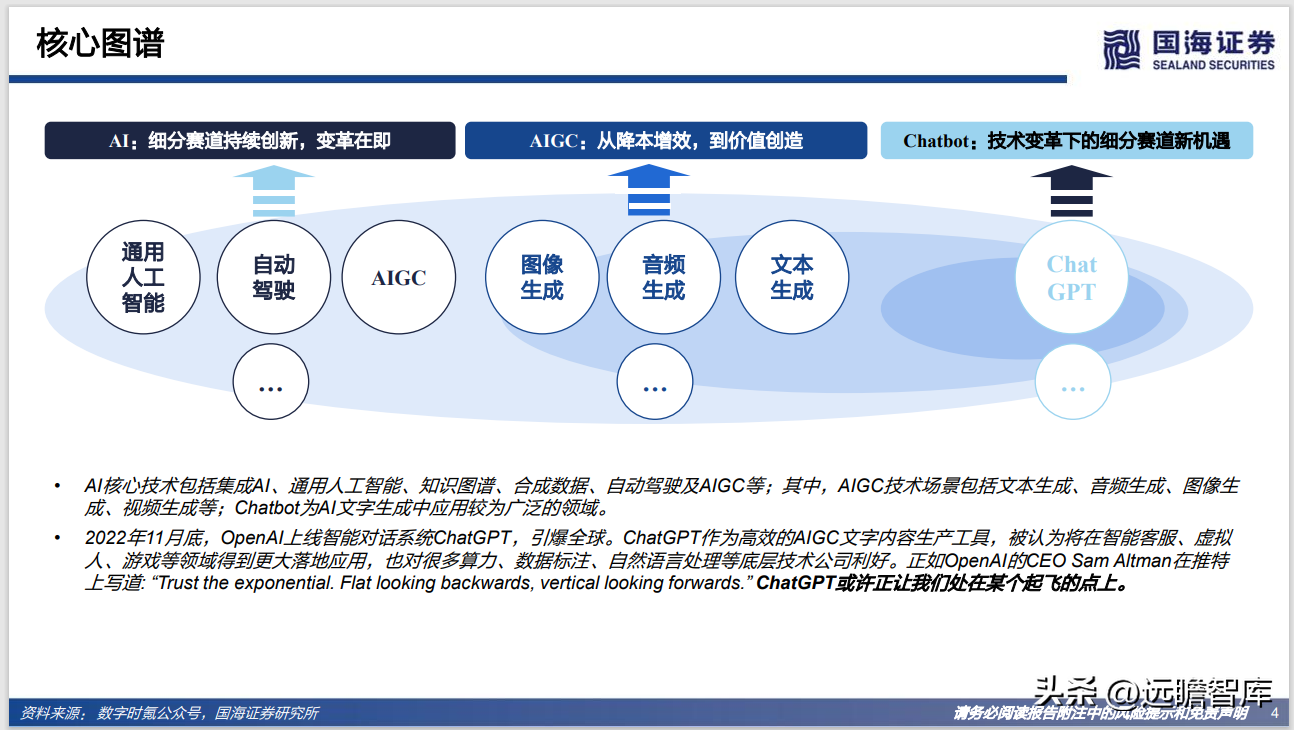Click the page number 4
Screen dimensions: 1294x730
coord(1274,713)
